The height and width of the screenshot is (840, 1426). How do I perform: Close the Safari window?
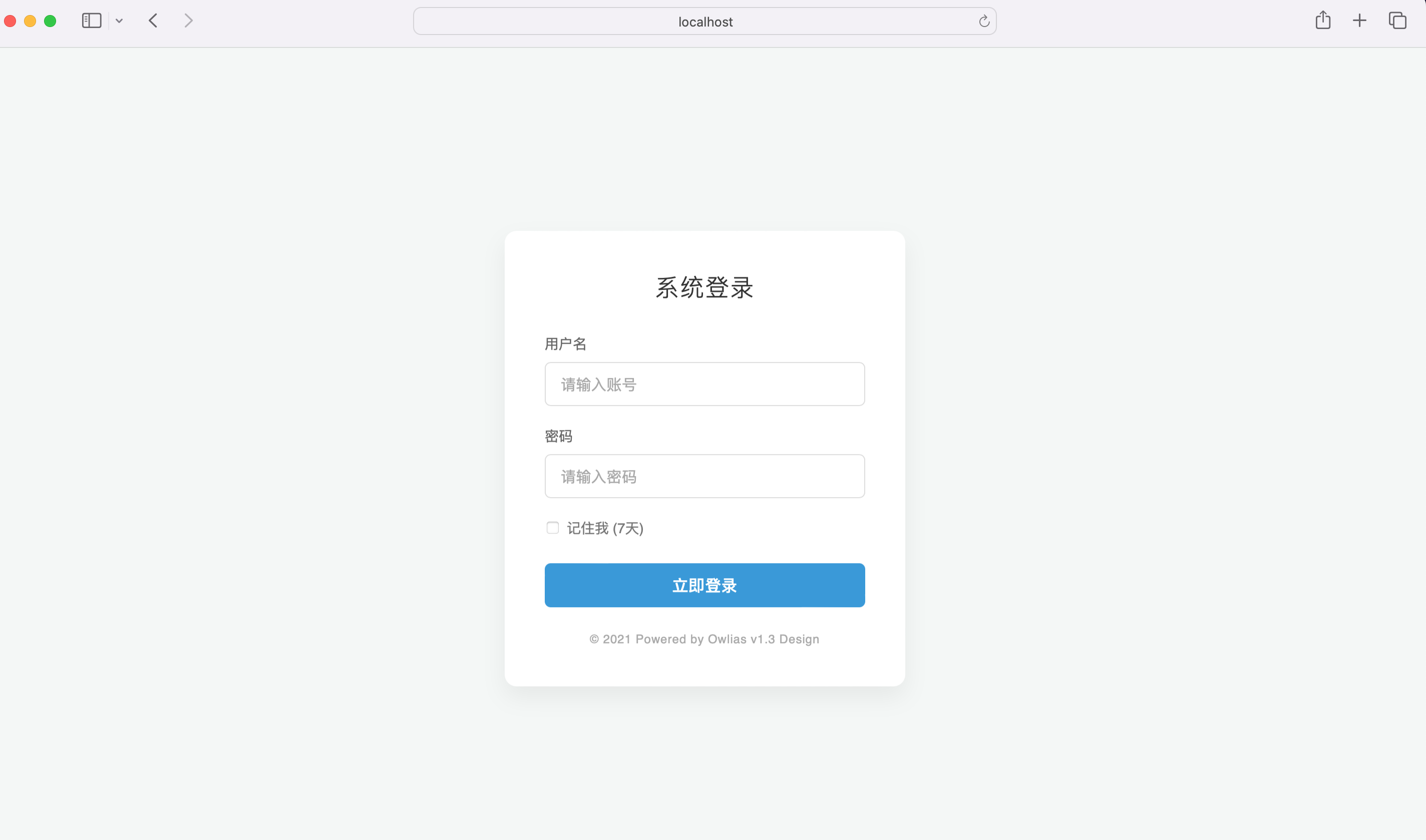click(10, 22)
